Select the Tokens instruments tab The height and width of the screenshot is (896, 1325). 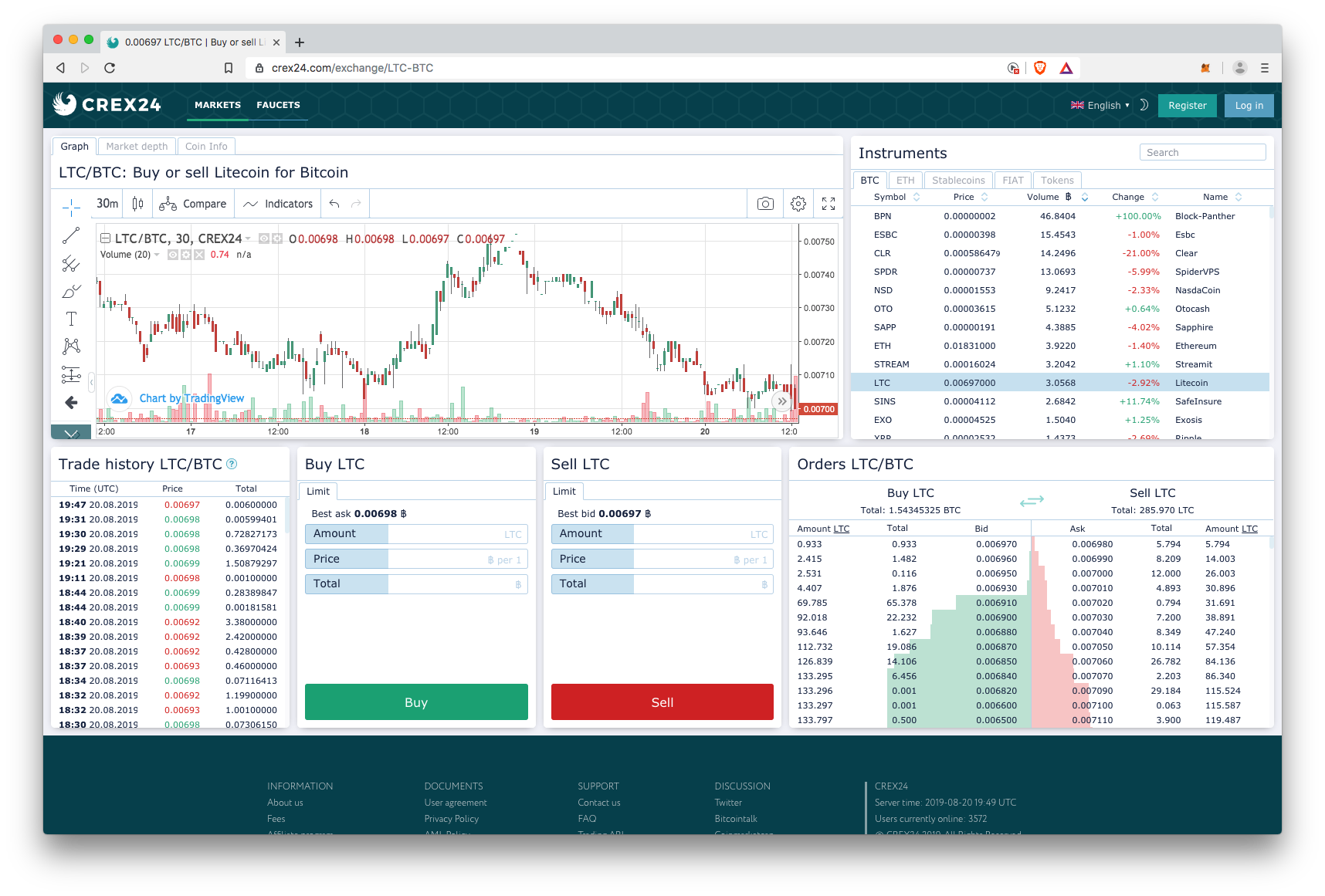tap(1057, 181)
